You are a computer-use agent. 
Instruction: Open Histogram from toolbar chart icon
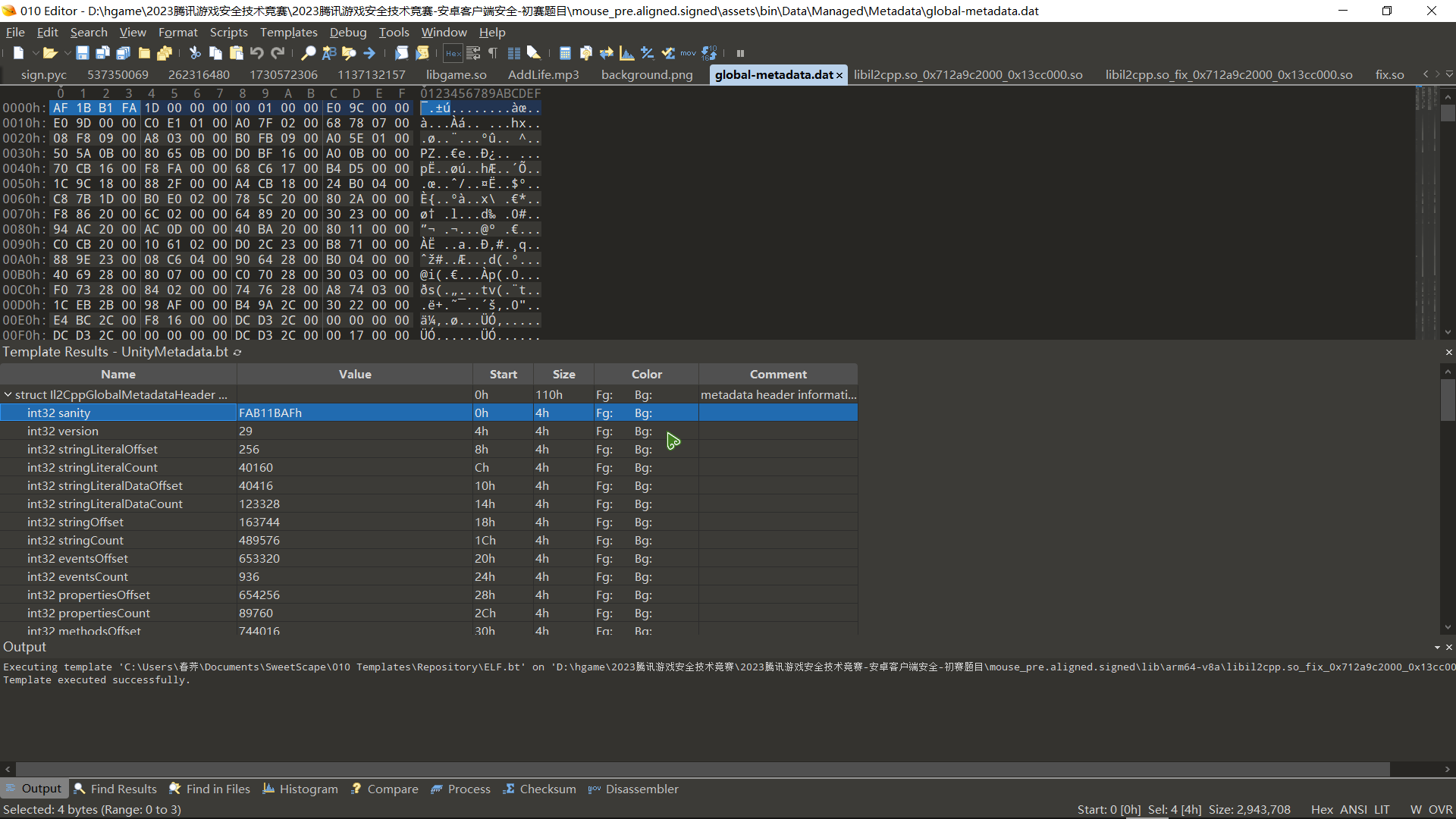626,53
